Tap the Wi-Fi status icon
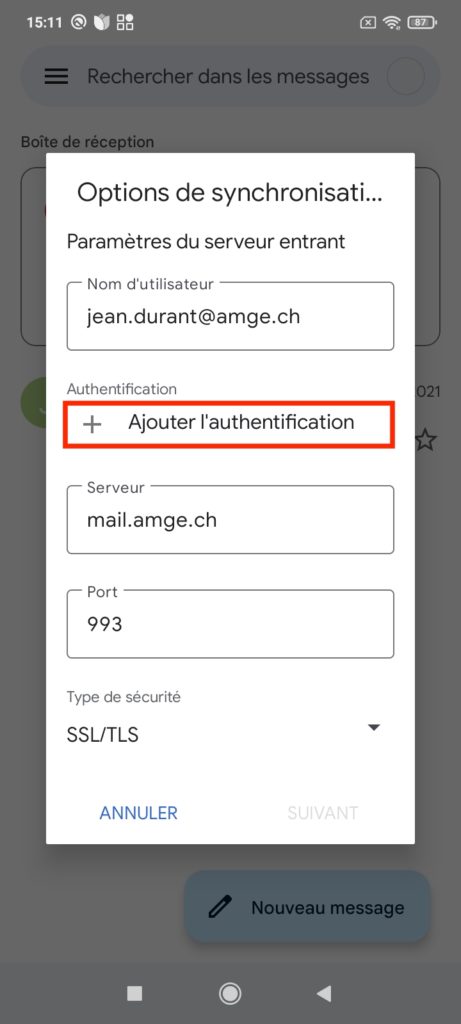This screenshot has width=461, height=1024. pos(392,22)
